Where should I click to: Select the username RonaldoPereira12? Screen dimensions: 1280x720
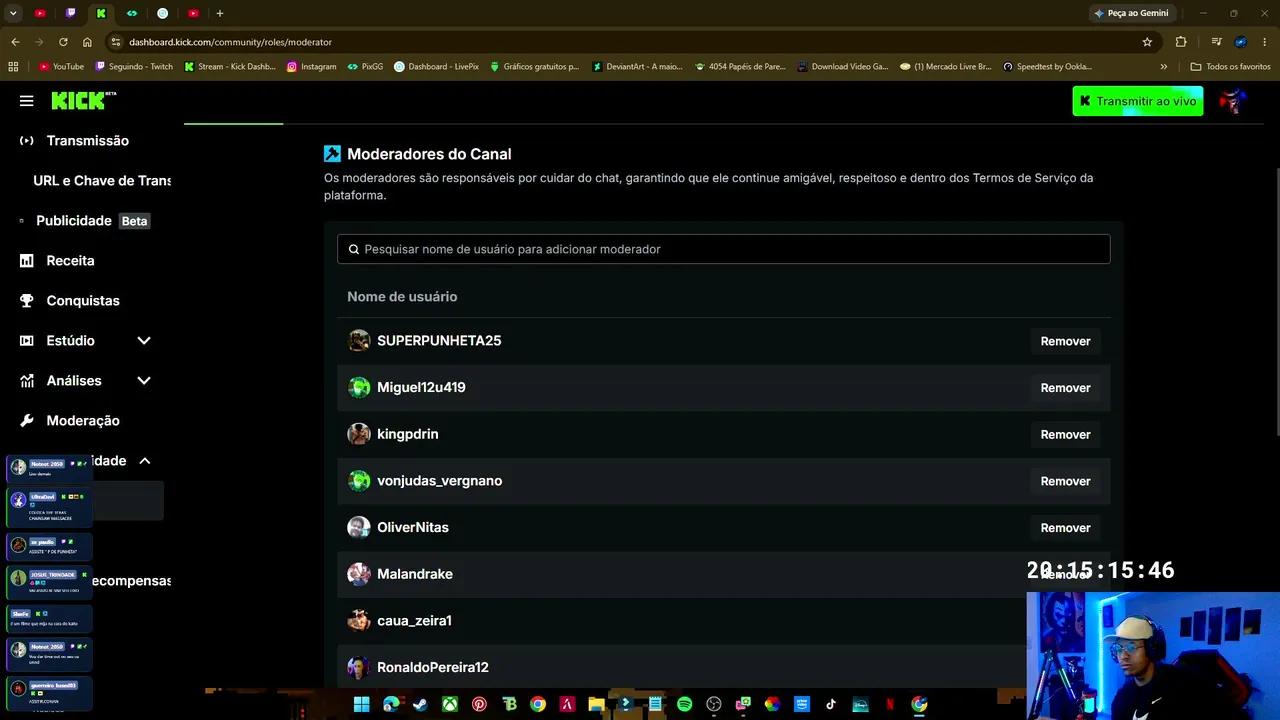pyautogui.click(x=433, y=667)
